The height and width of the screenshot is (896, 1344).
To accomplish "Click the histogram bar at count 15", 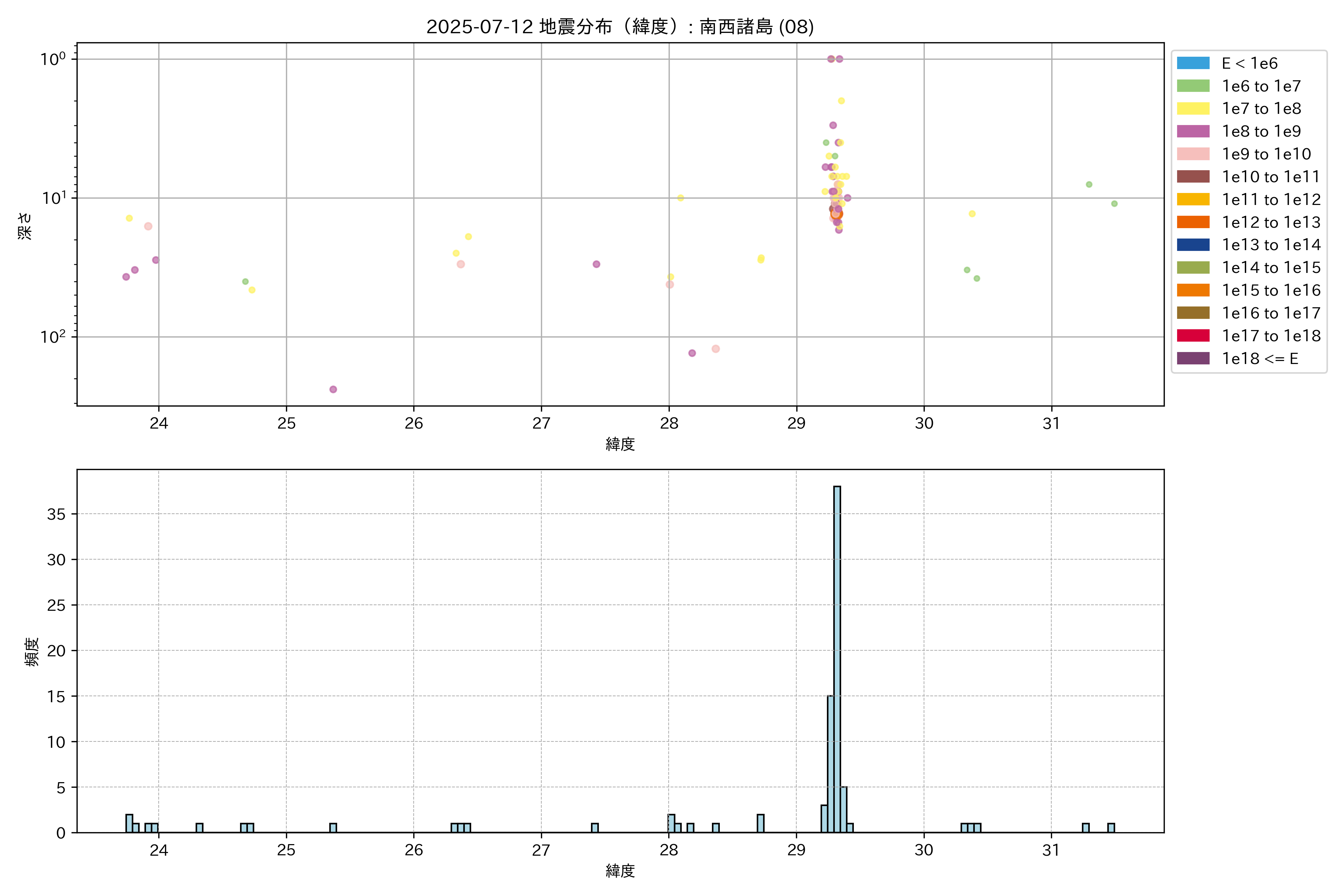I will point(830,763).
